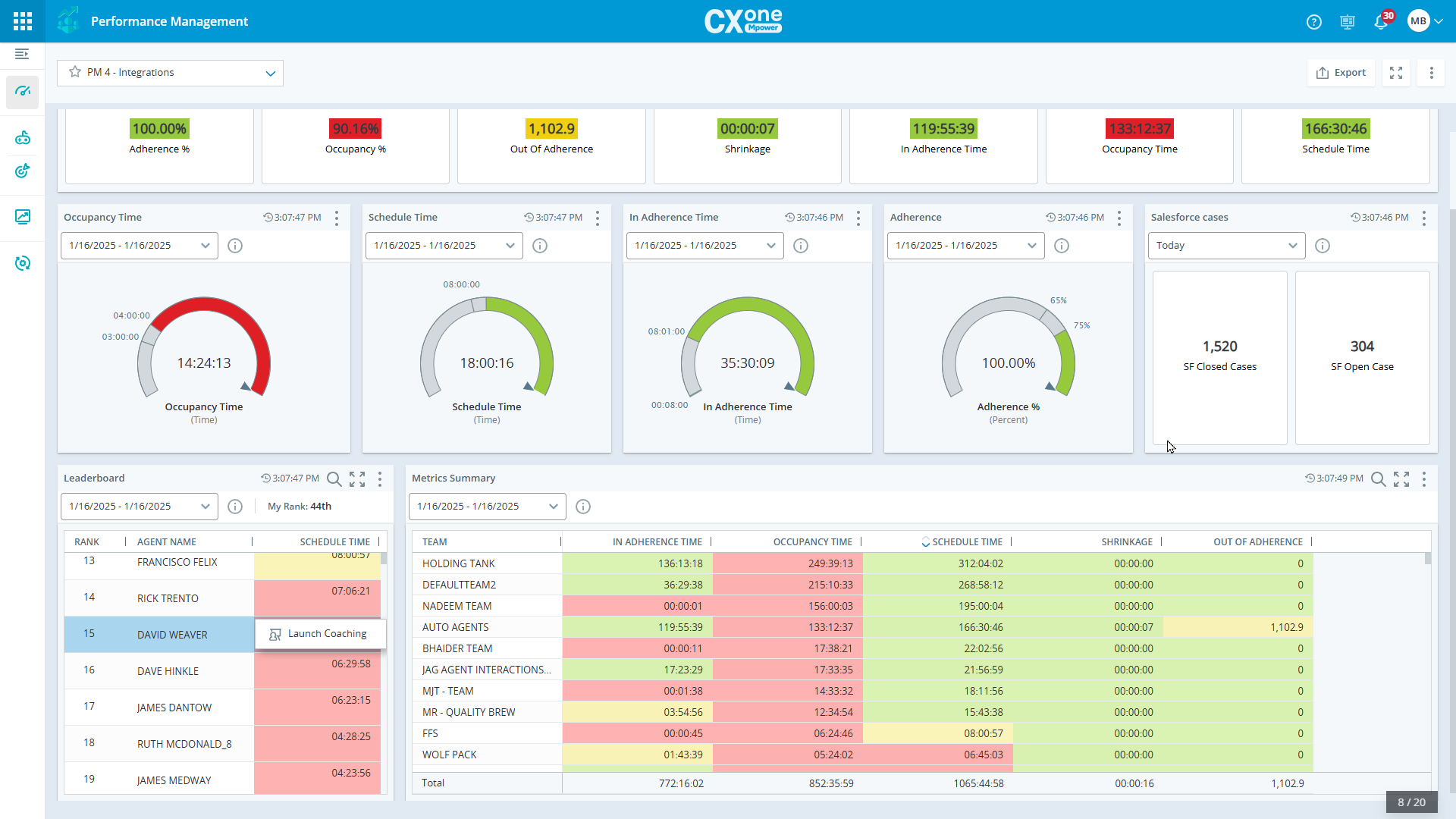
Task: Open the Occupancy Time widget options menu
Action: tap(336, 218)
